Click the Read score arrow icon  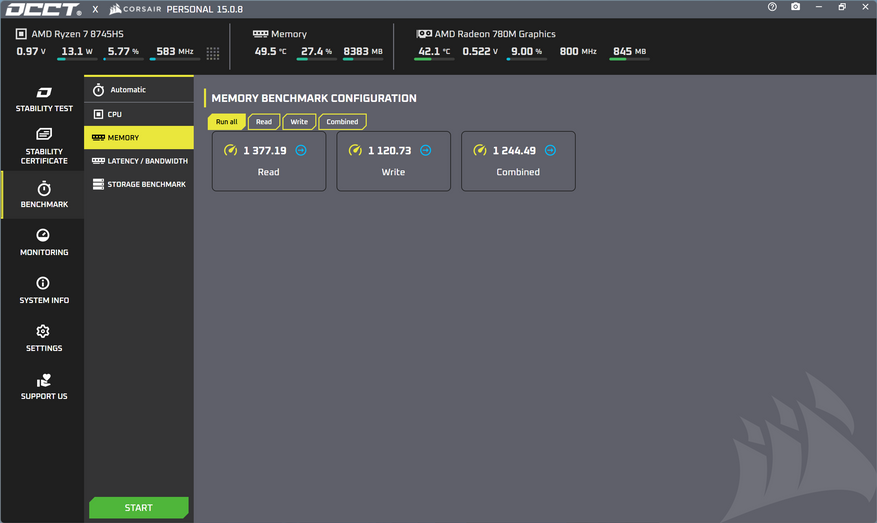coord(301,150)
